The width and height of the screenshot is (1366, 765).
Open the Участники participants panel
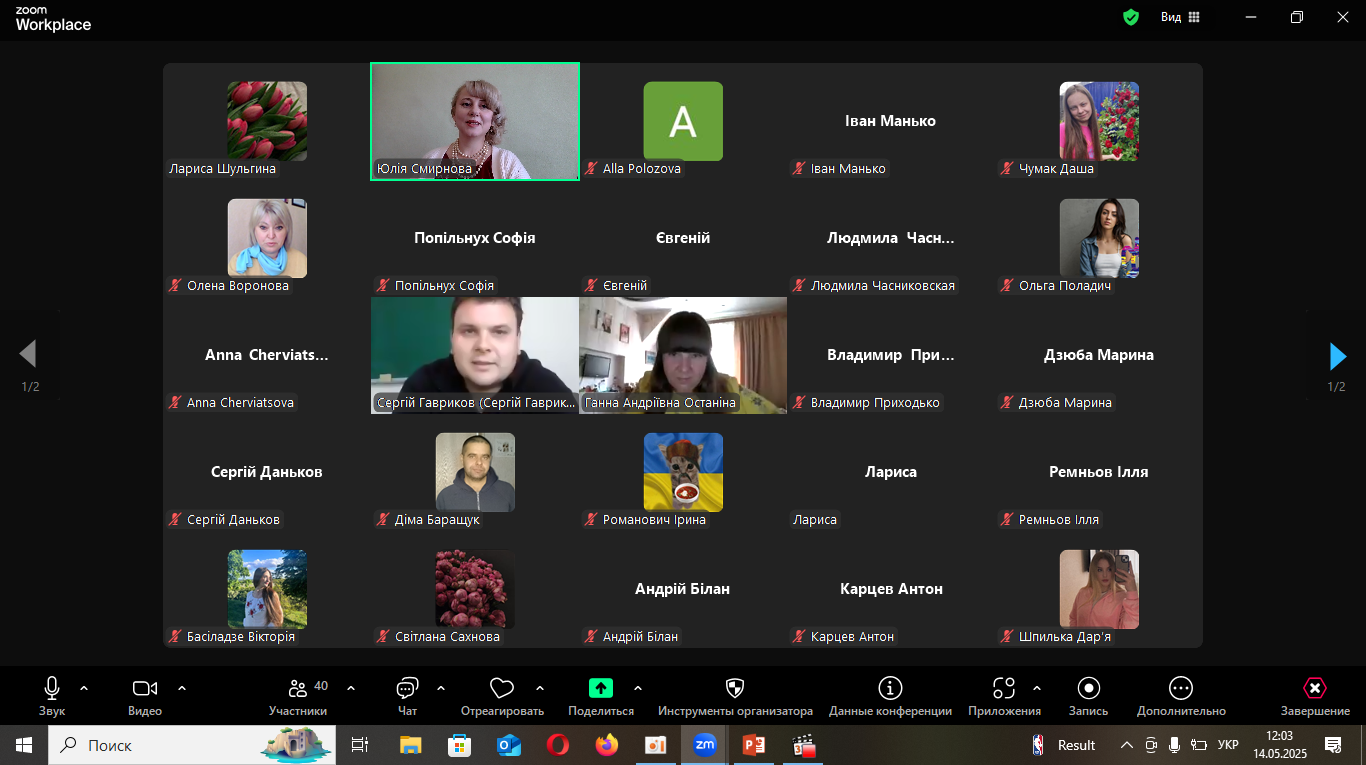pyautogui.click(x=298, y=689)
